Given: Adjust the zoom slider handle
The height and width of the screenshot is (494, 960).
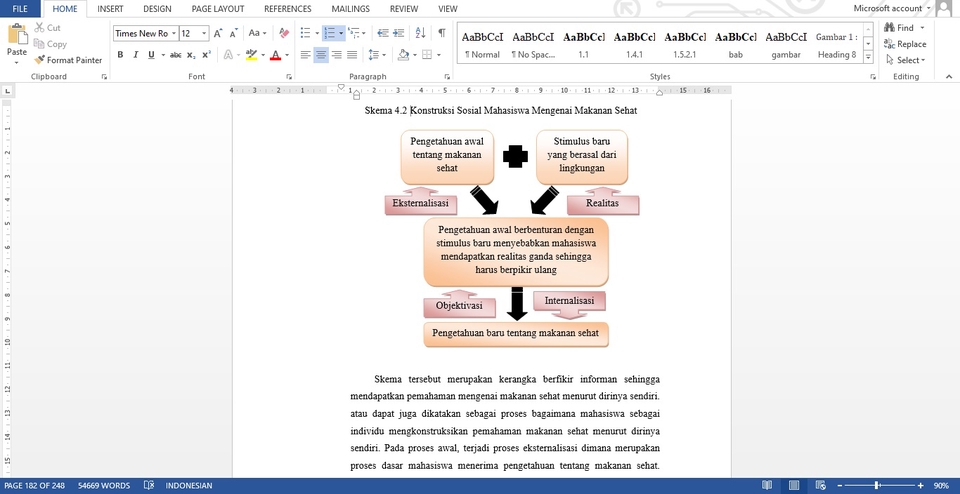Looking at the screenshot, I should click(877, 485).
